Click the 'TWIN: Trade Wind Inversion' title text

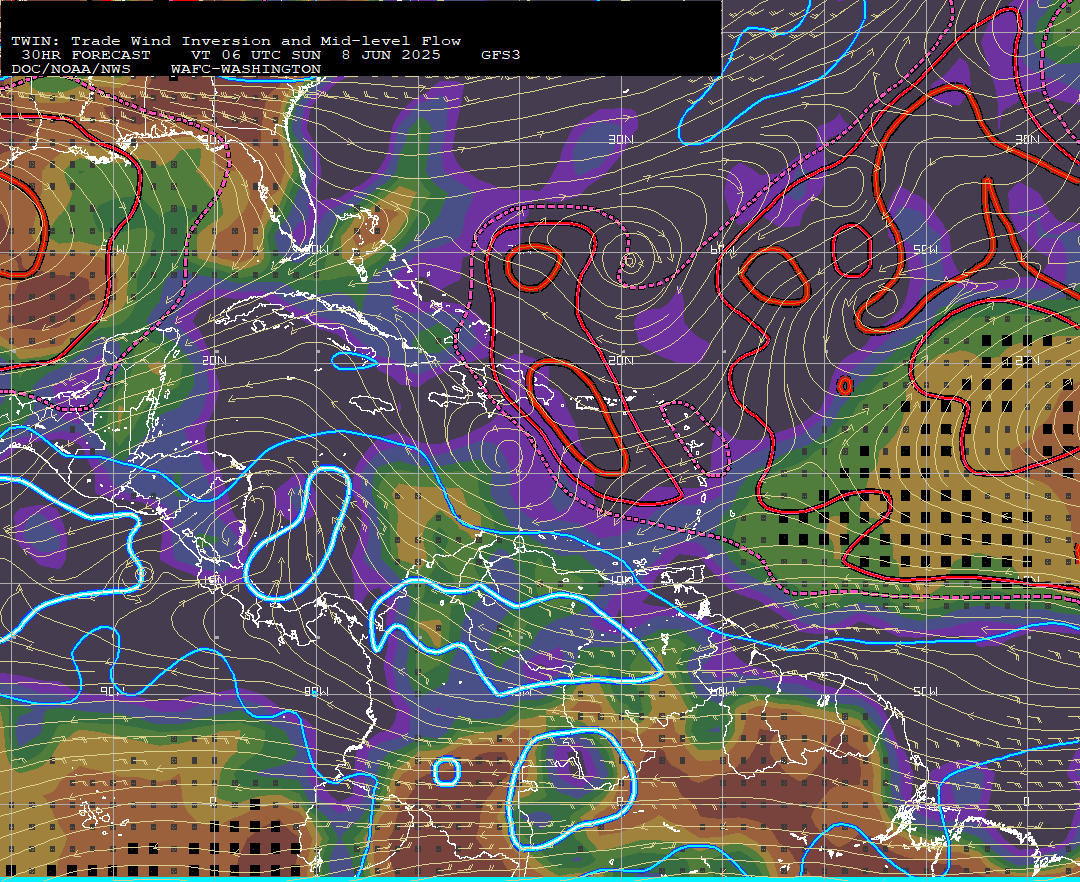click(x=141, y=41)
